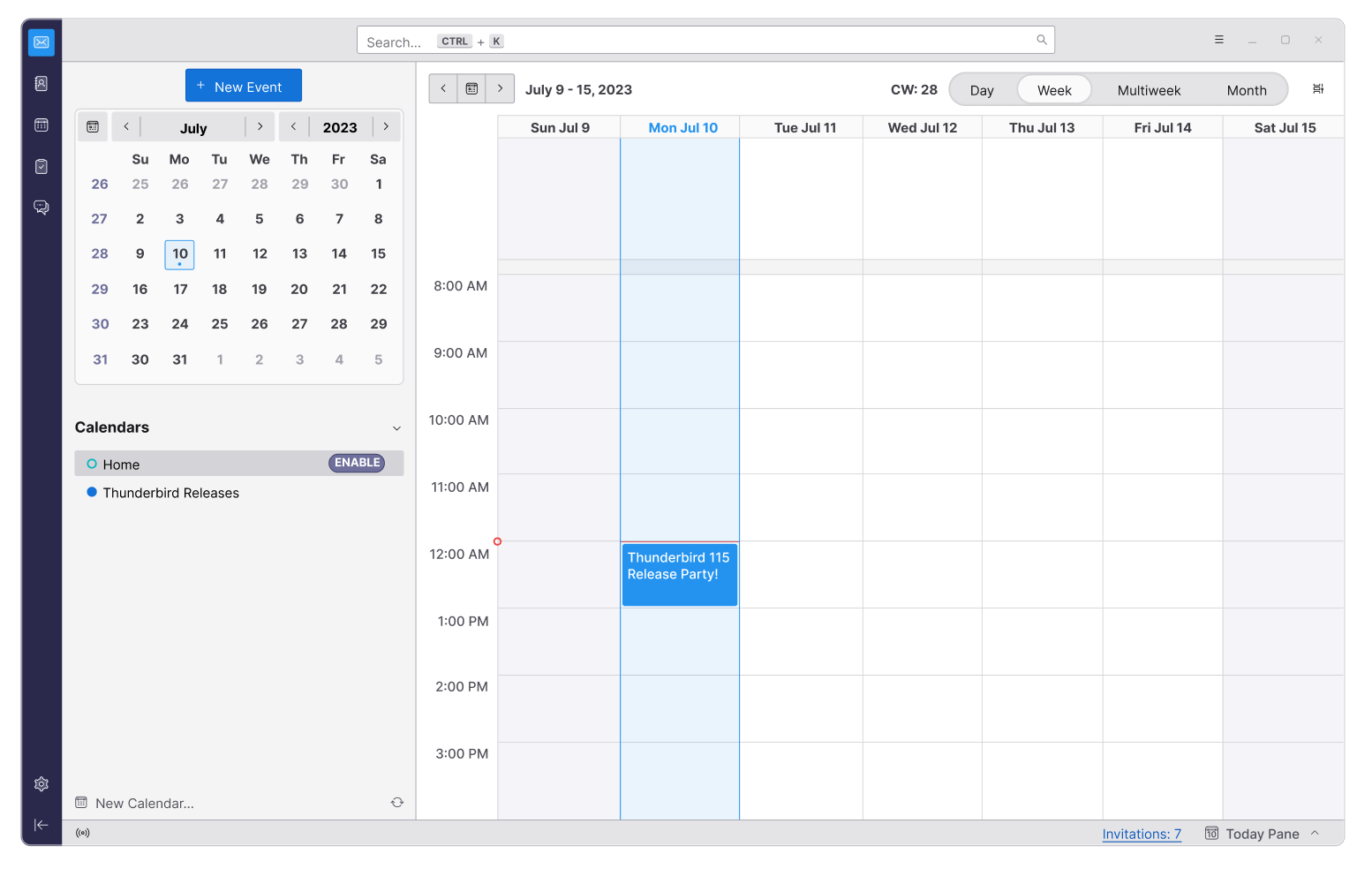This screenshot has width=1372, height=869.
Task: Click the synchronize calendars icon
Action: [x=397, y=803]
